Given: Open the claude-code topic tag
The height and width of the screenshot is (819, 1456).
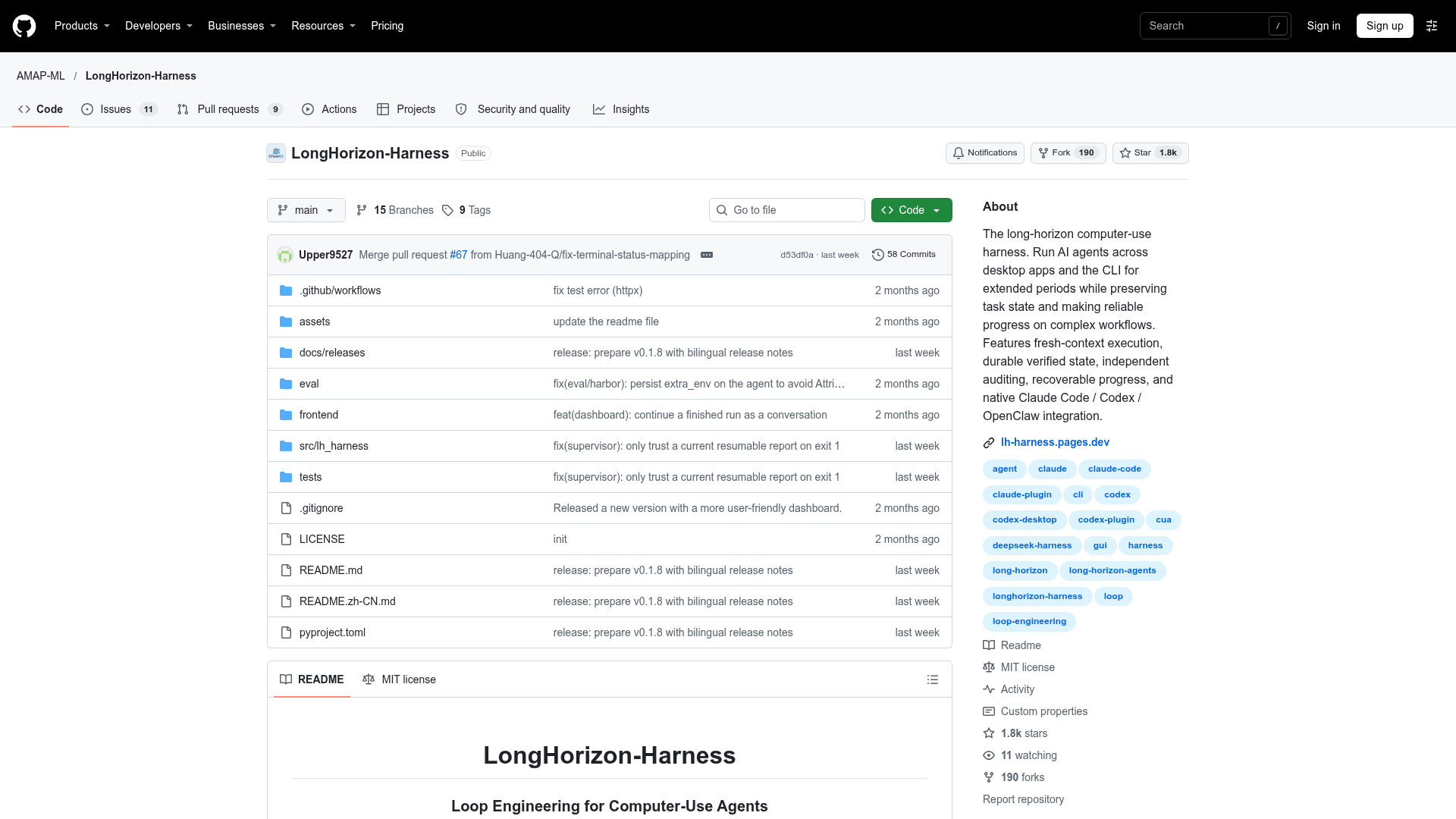Looking at the screenshot, I should tap(1114, 469).
